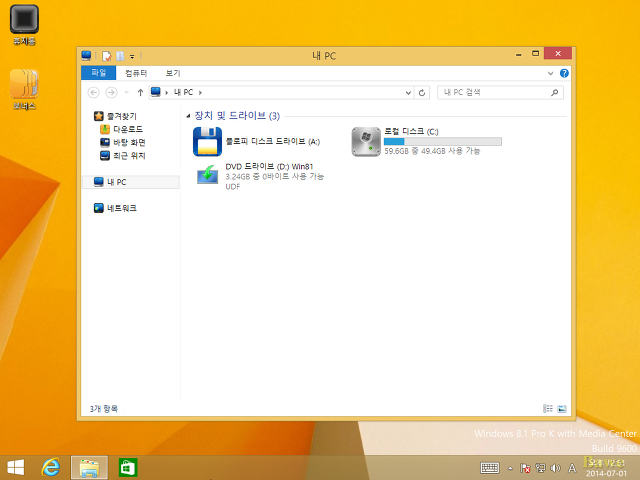Click the 59.6GB 중 49.4GB 사용 가능 text
The image size is (640, 480).
pyautogui.click(x=432, y=151)
